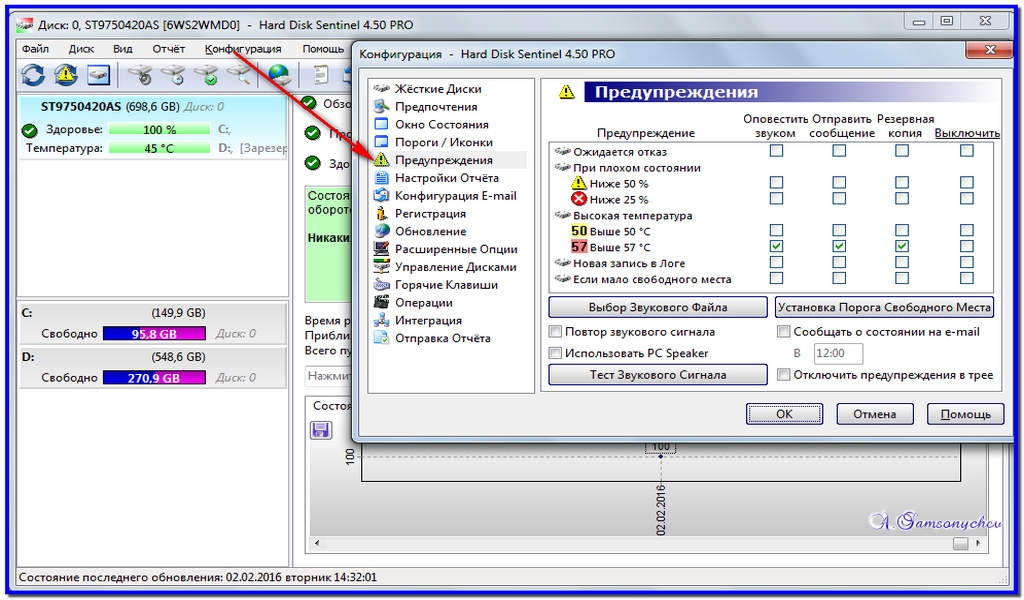Image resolution: width=1024 pixels, height=600 pixels.
Task: Click the Температура 45 °C bar
Action: pos(159,148)
